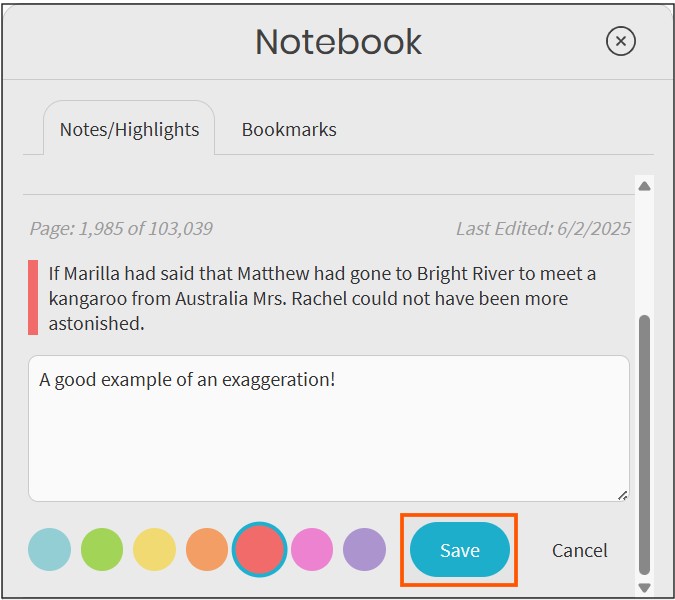Click the Page 1,985 of 103,039 label
675x600 pixels.
click(x=121, y=229)
